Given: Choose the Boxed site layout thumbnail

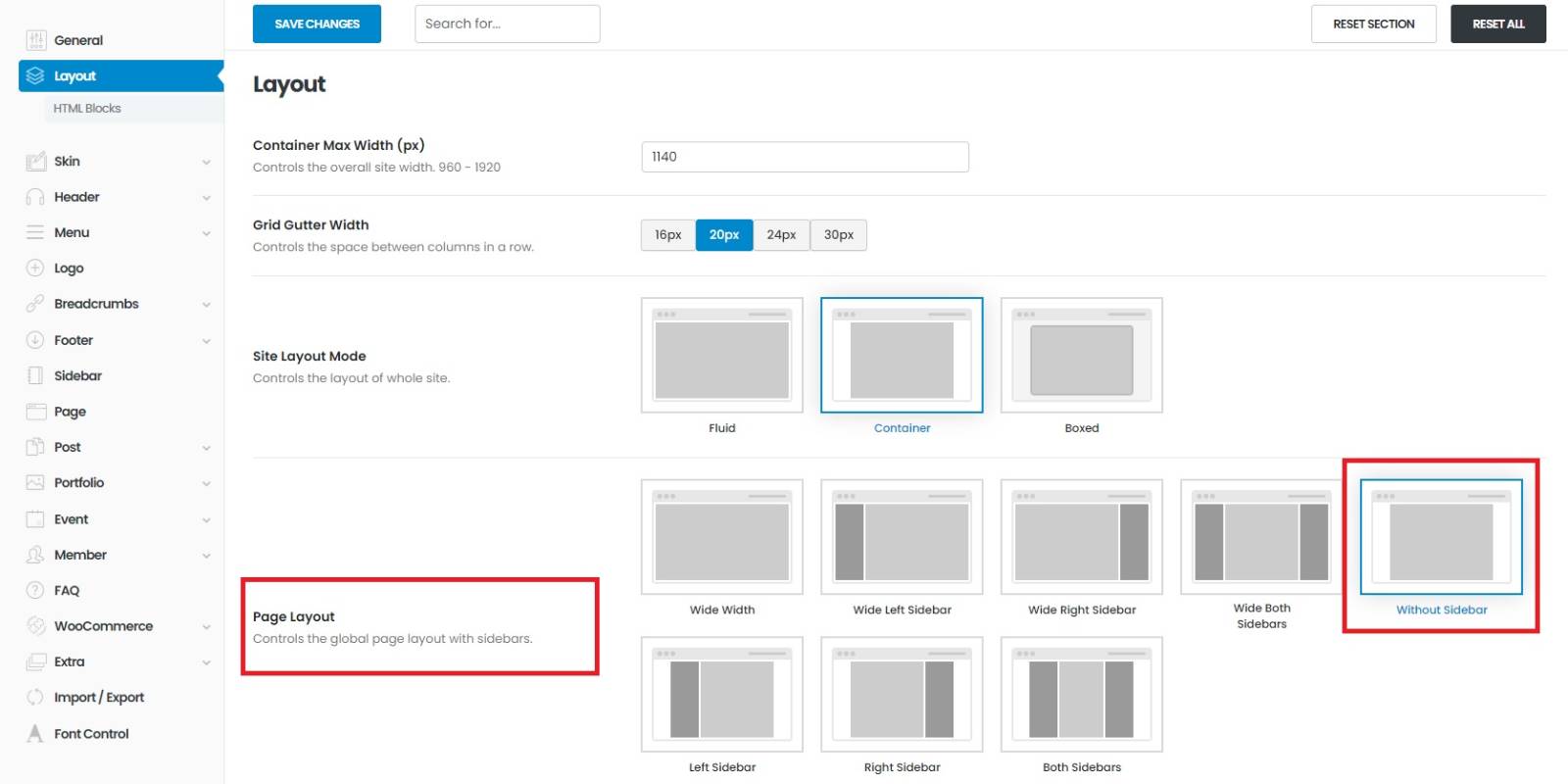Looking at the screenshot, I should 1081,356.
